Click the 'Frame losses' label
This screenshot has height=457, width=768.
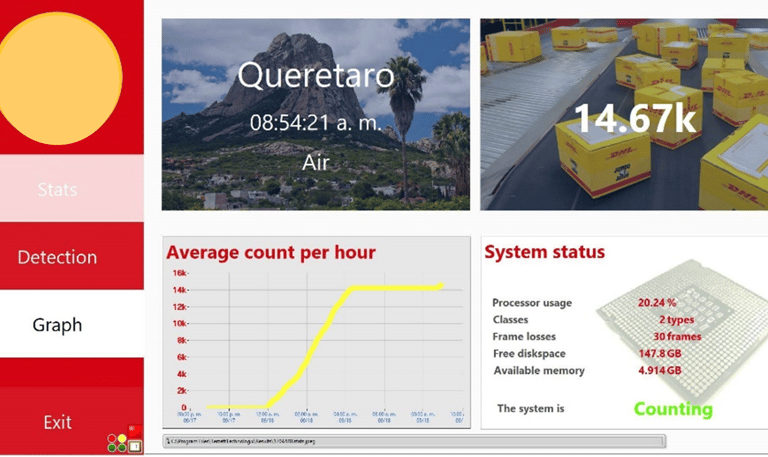pos(524,337)
